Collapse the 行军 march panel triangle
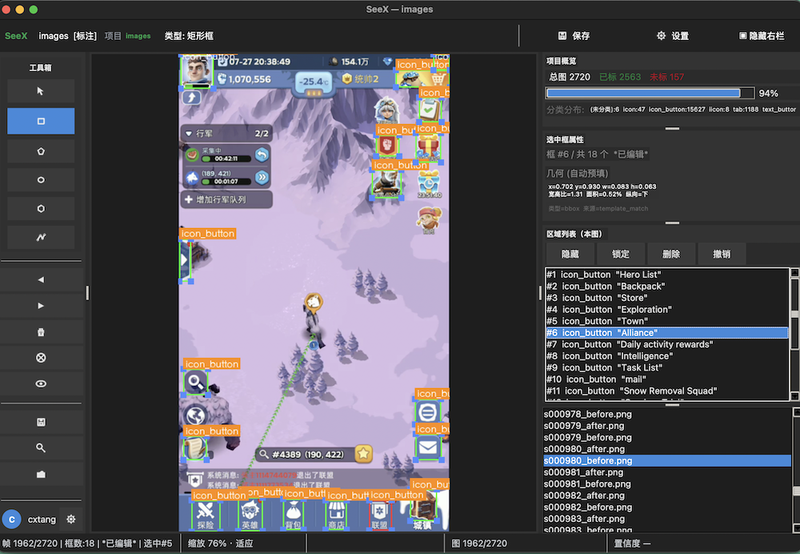The height and width of the screenshot is (554, 800). (189, 134)
